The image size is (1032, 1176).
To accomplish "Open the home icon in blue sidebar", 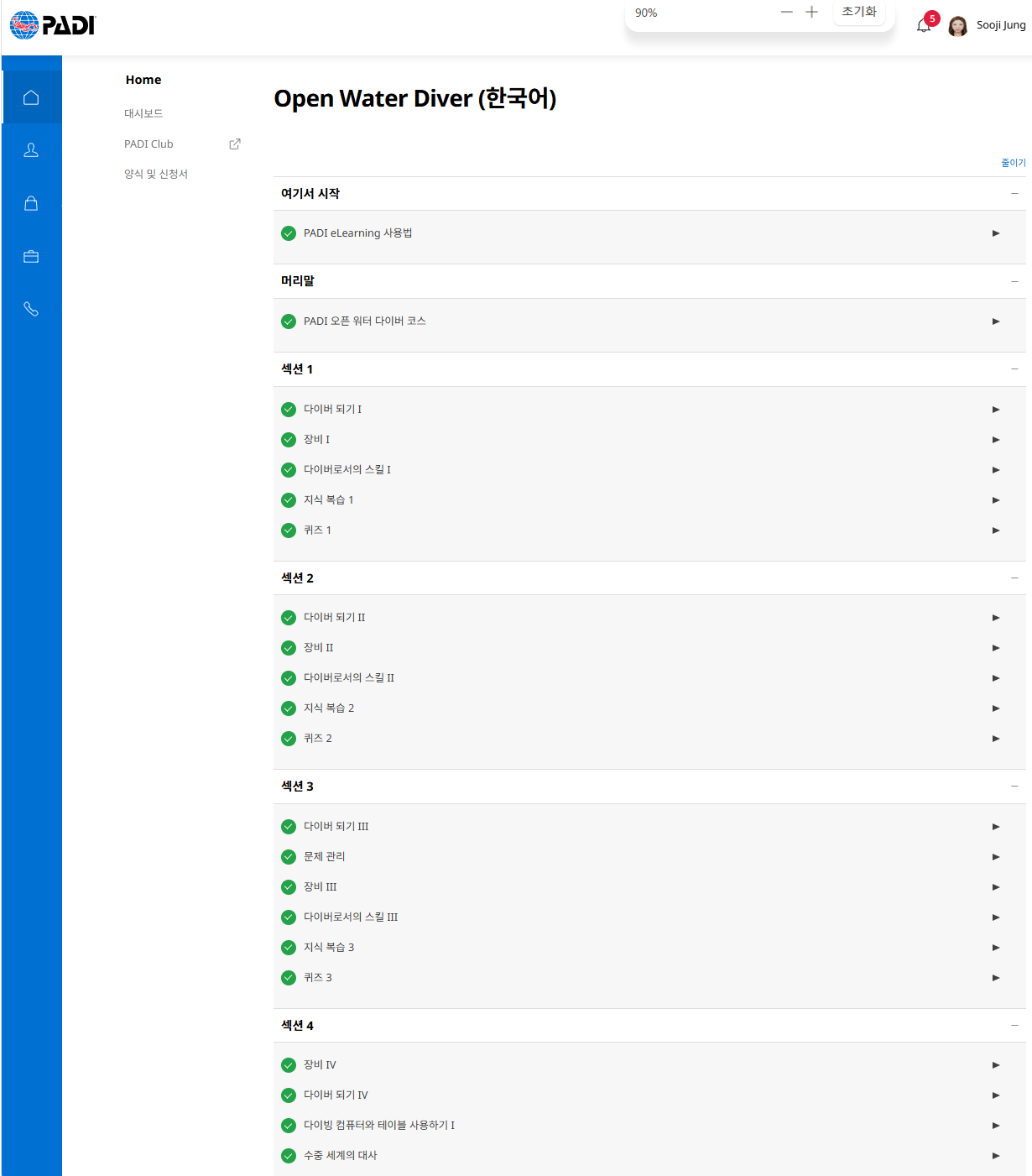I will (31, 97).
